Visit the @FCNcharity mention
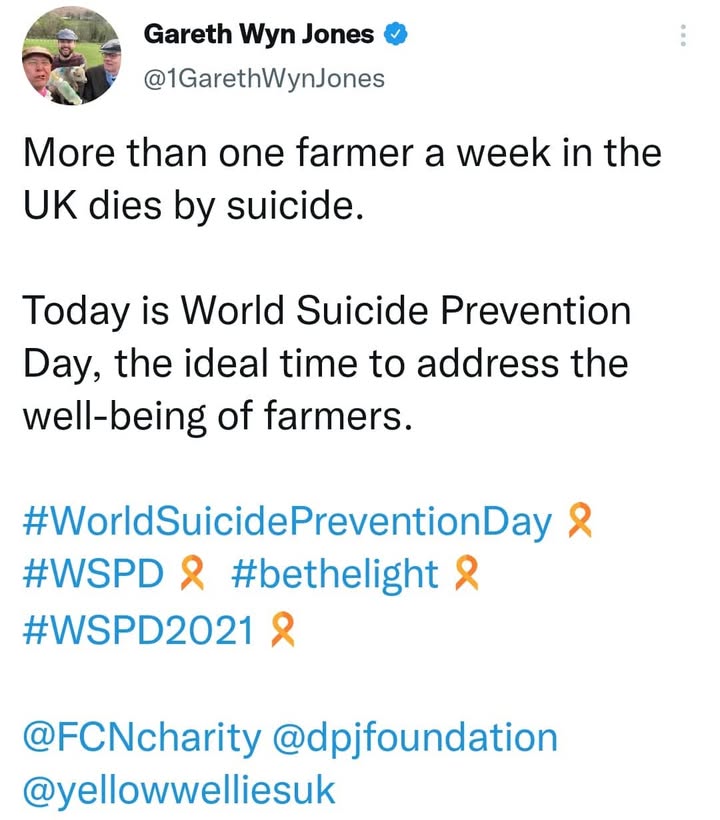The image size is (720, 820). 142,738
